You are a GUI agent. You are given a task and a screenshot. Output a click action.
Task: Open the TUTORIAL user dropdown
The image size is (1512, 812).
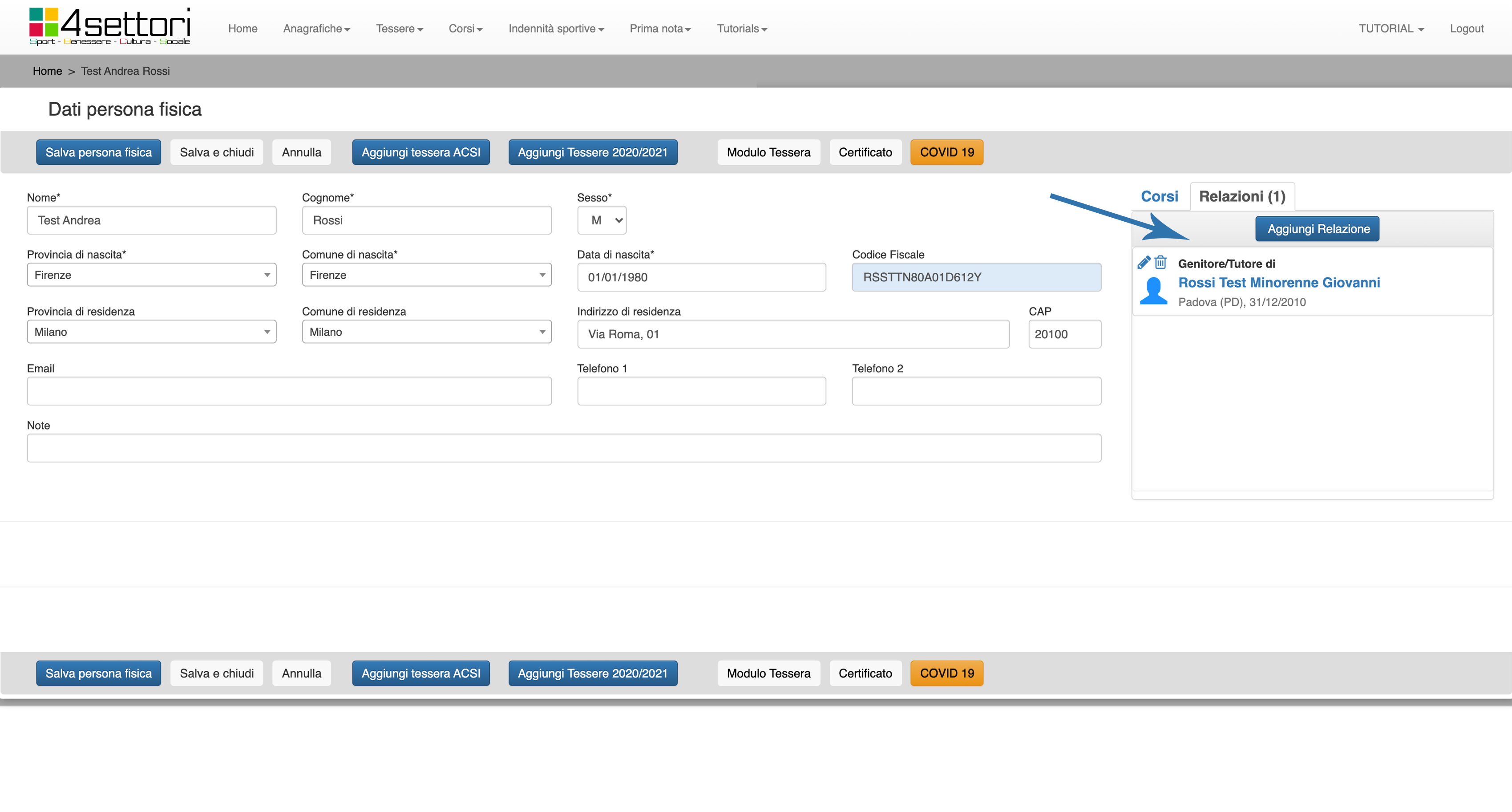pyautogui.click(x=1391, y=29)
